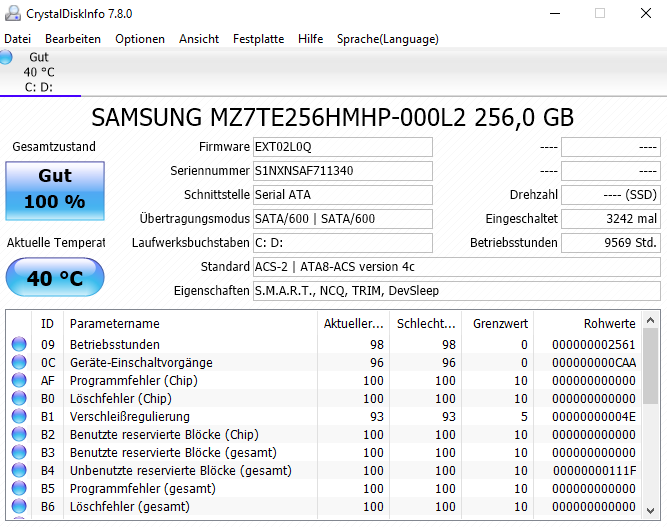Click ID cell AF
667x527 pixels.
[x=48, y=380]
